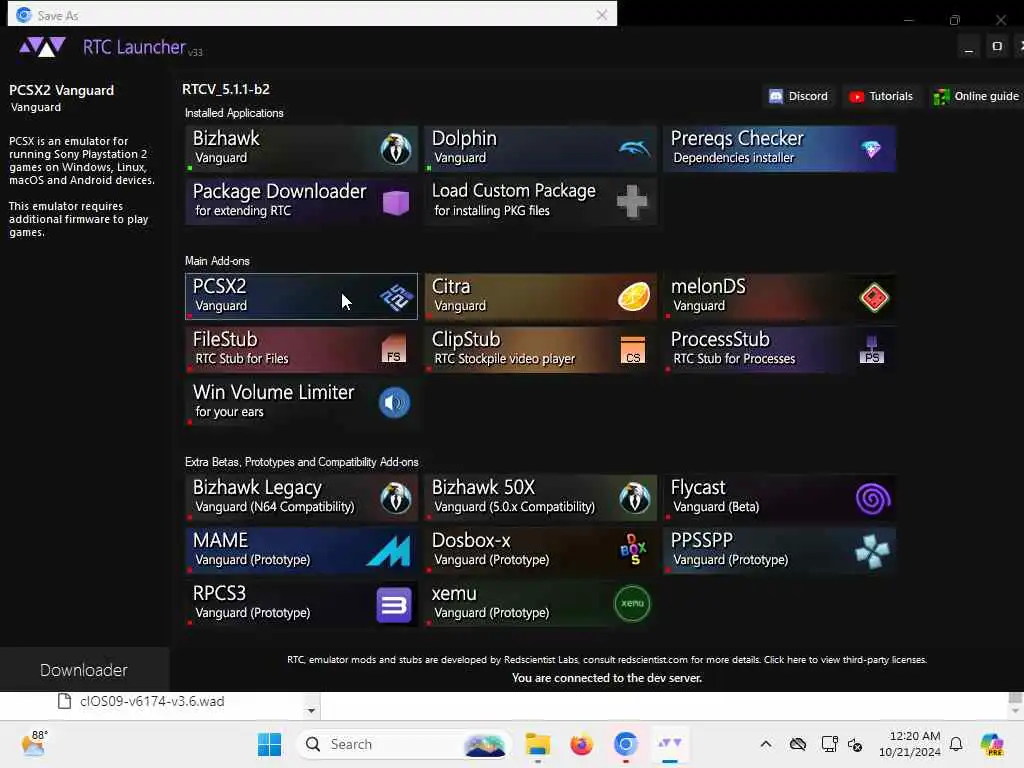The height and width of the screenshot is (768, 1024).
Task: Select Bizhawk 50X compatibility add-on
Action: 540,498
